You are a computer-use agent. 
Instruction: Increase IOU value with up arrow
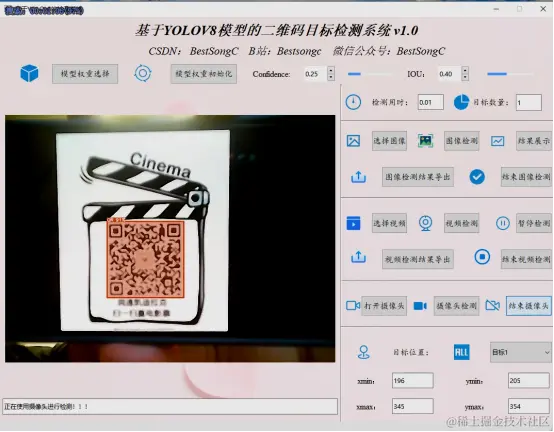pos(465,70)
